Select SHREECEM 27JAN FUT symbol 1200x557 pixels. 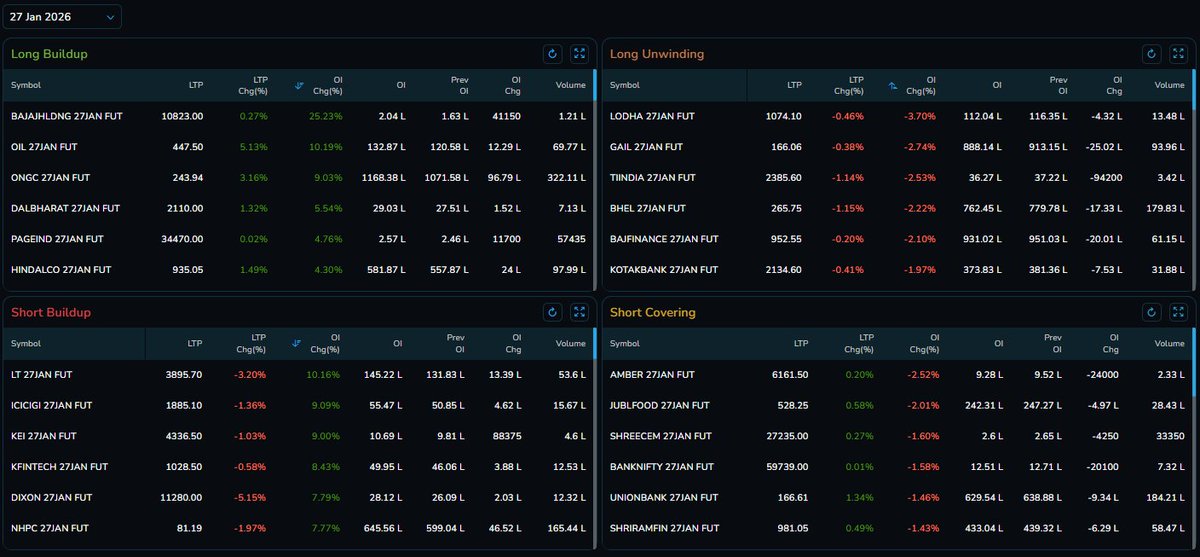pos(663,436)
